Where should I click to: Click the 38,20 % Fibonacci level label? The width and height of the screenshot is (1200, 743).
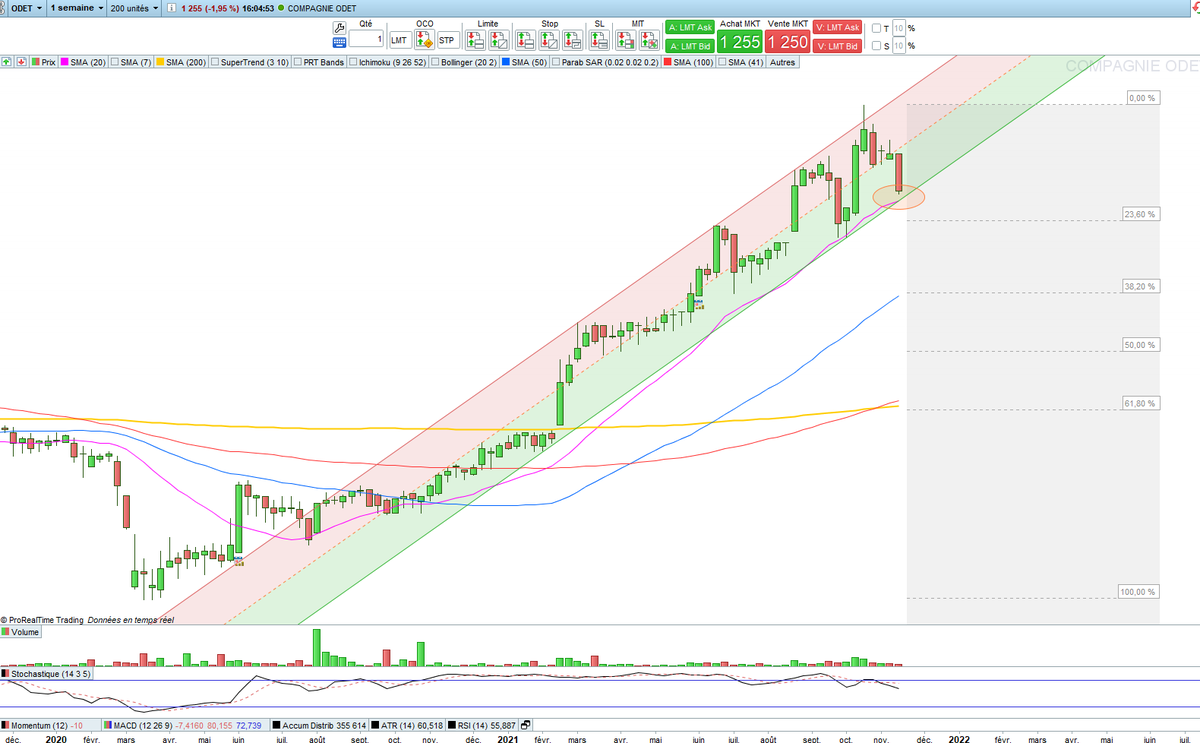(1140, 286)
